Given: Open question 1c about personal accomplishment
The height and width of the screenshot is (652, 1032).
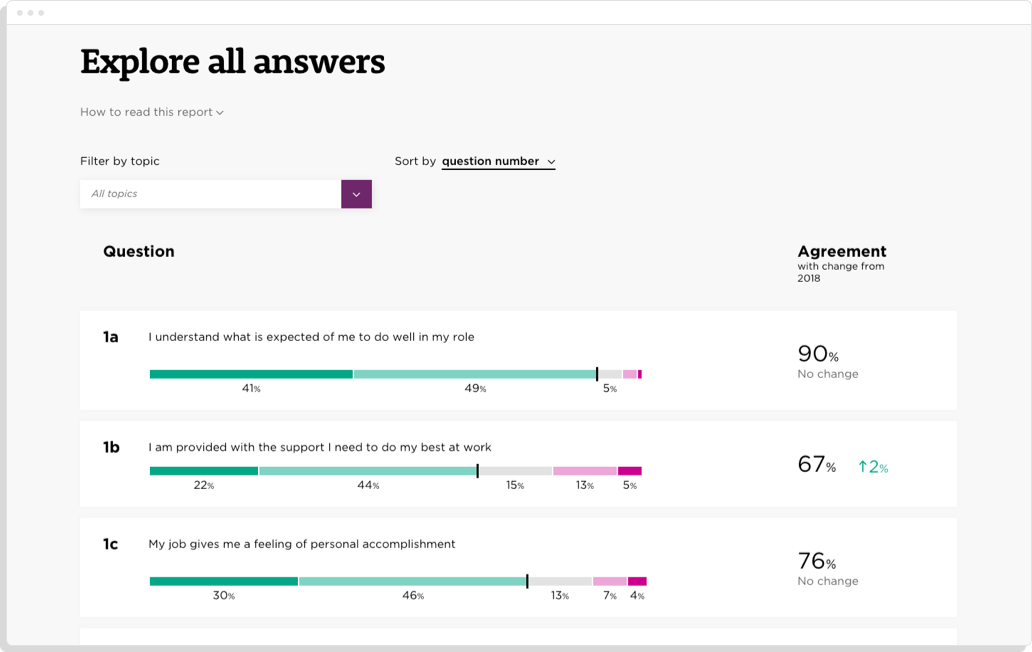Looking at the screenshot, I should tap(302, 544).
